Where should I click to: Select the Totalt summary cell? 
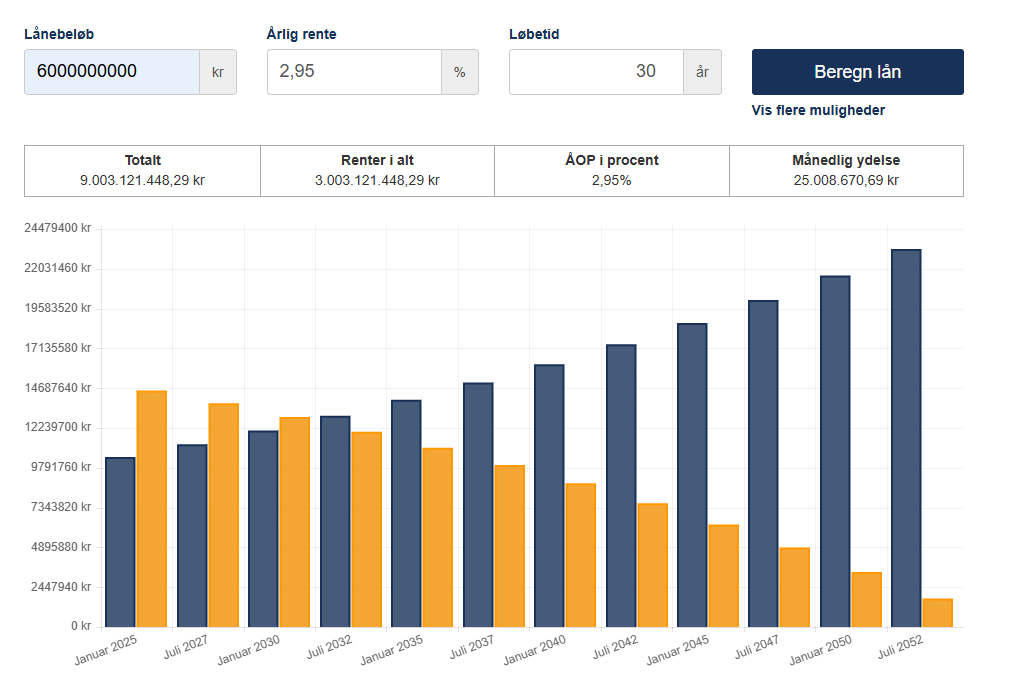pyautogui.click(x=142, y=171)
